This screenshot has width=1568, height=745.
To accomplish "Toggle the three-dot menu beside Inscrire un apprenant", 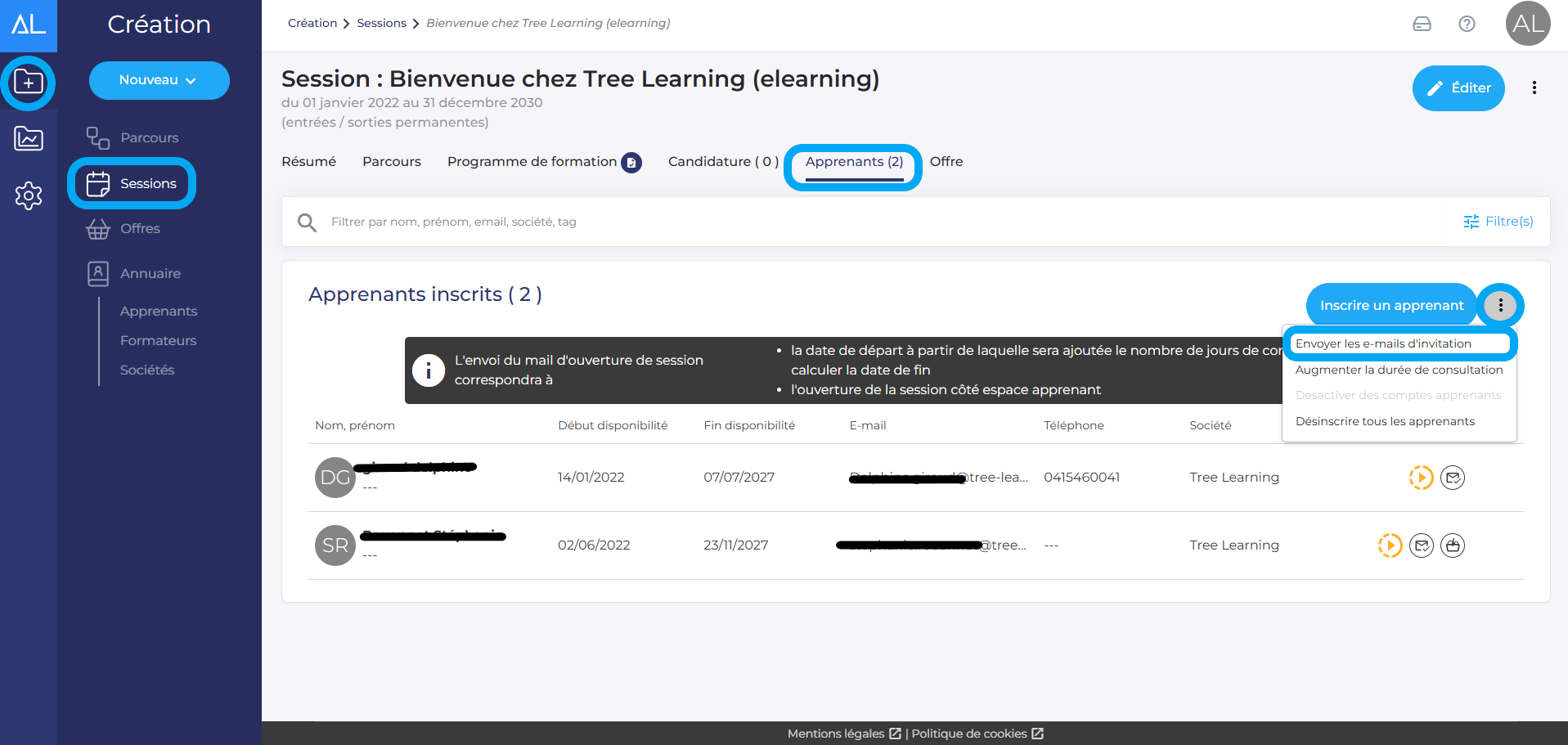I will (1500, 305).
